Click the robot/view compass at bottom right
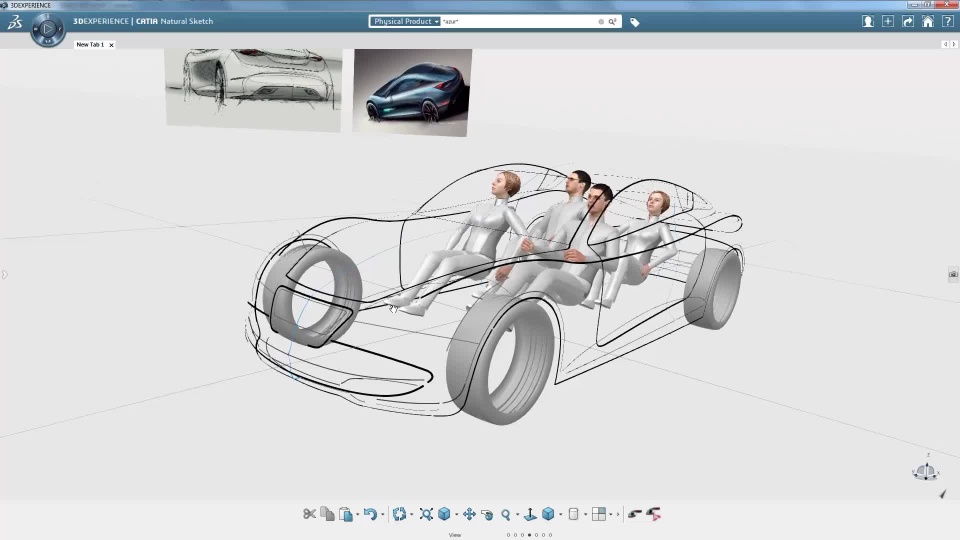 click(x=926, y=471)
